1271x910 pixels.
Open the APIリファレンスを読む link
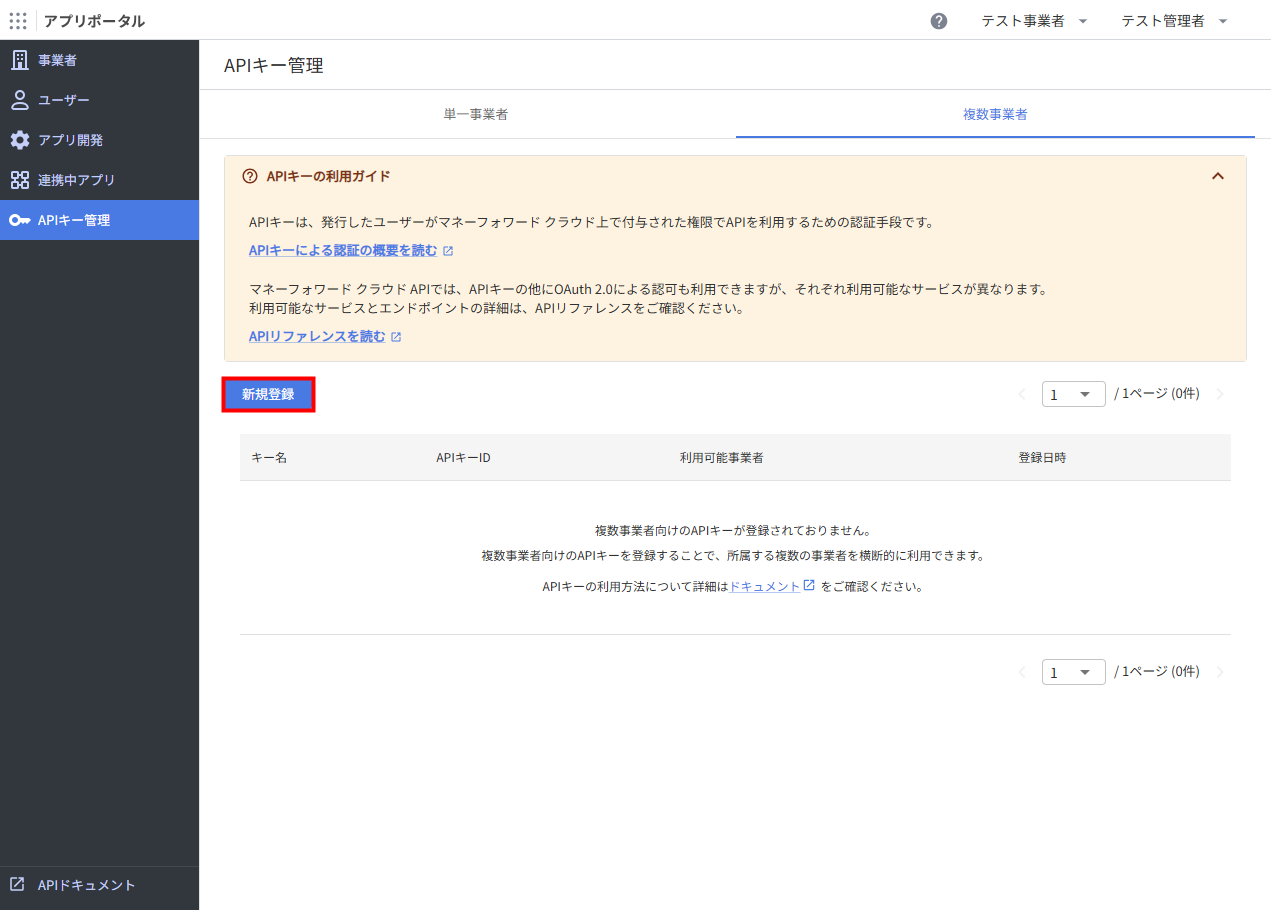coord(317,337)
